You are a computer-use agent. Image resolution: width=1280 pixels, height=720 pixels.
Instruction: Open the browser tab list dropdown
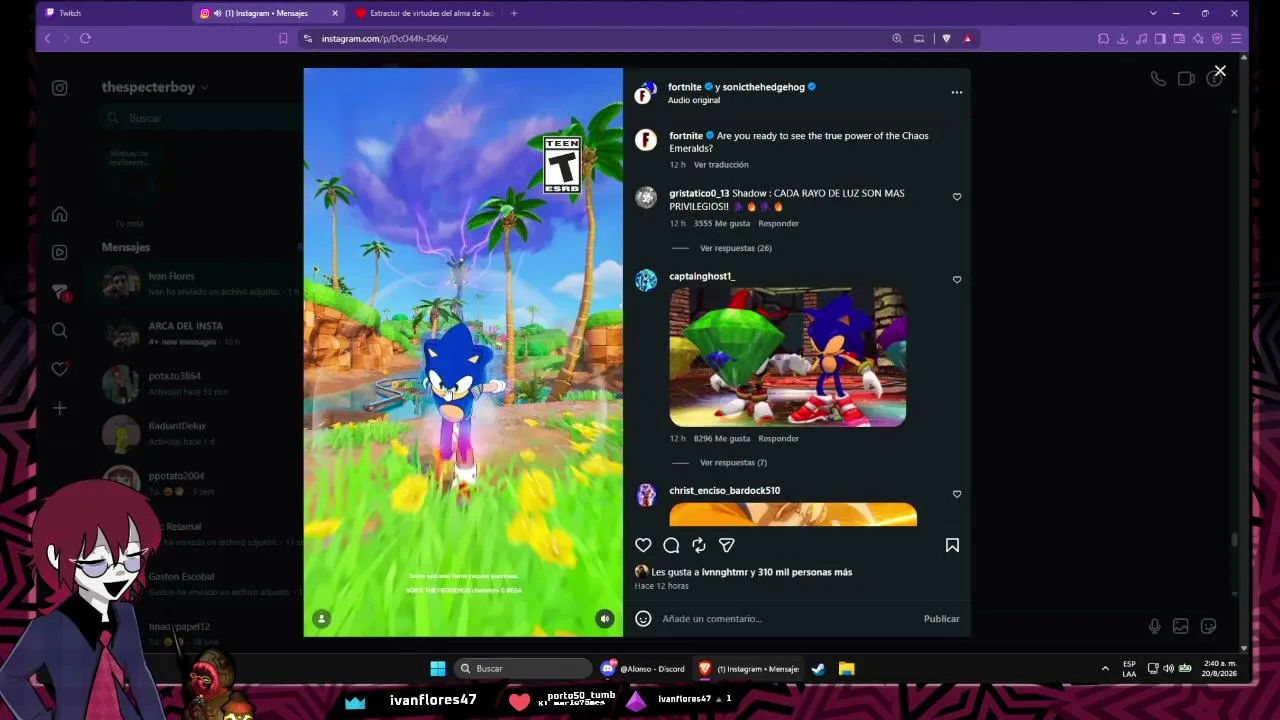point(1153,13)
